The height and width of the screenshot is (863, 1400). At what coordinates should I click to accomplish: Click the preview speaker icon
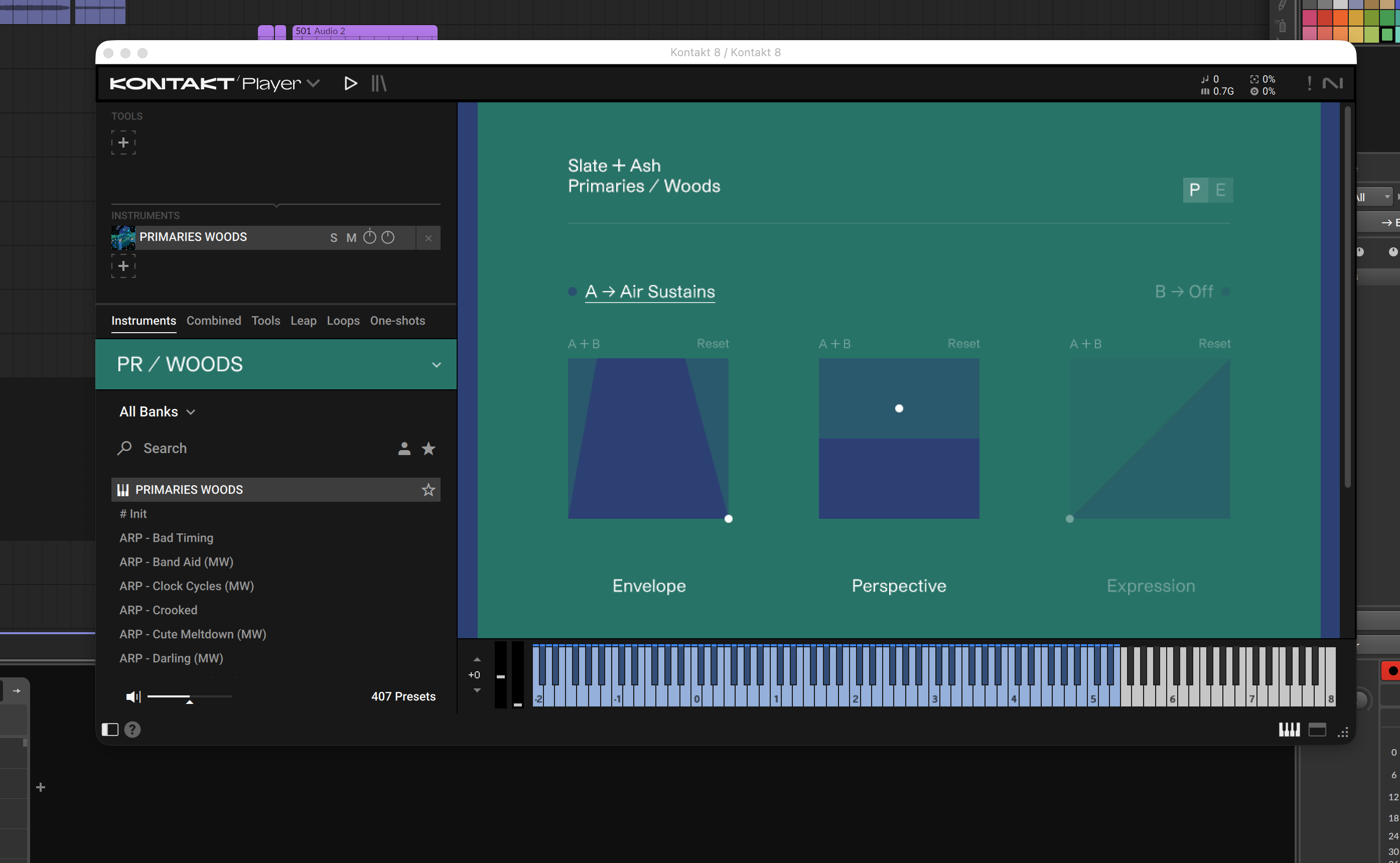coord(133,696)
